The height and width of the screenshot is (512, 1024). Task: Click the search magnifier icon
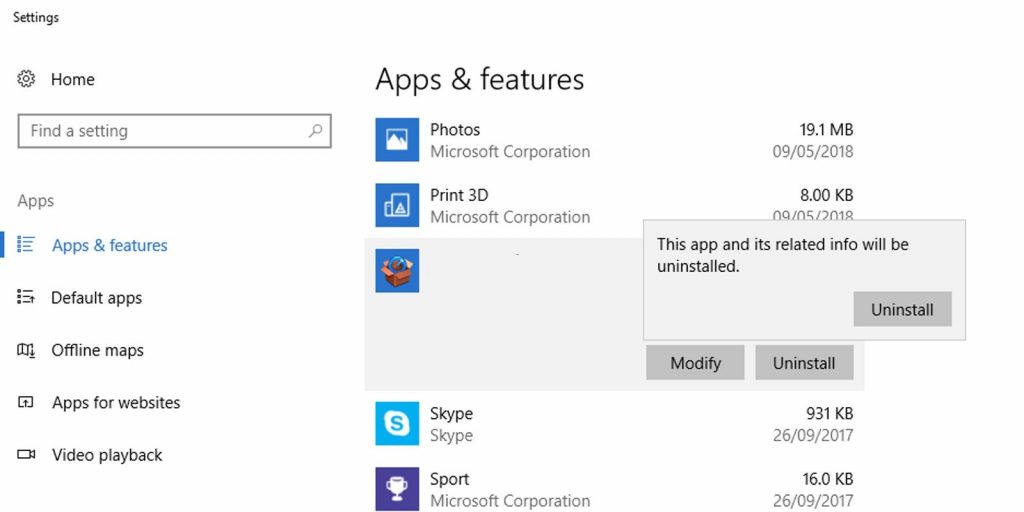pos(315,131)
